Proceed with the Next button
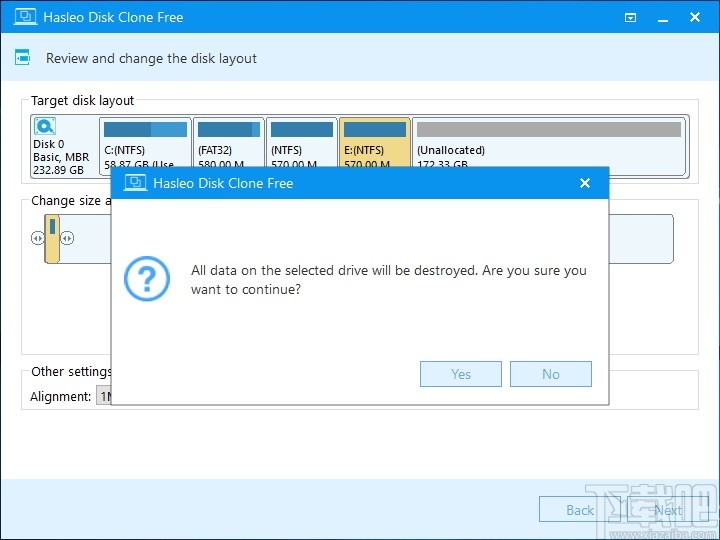This screenshot has height=540, width=720. [668, 510]
